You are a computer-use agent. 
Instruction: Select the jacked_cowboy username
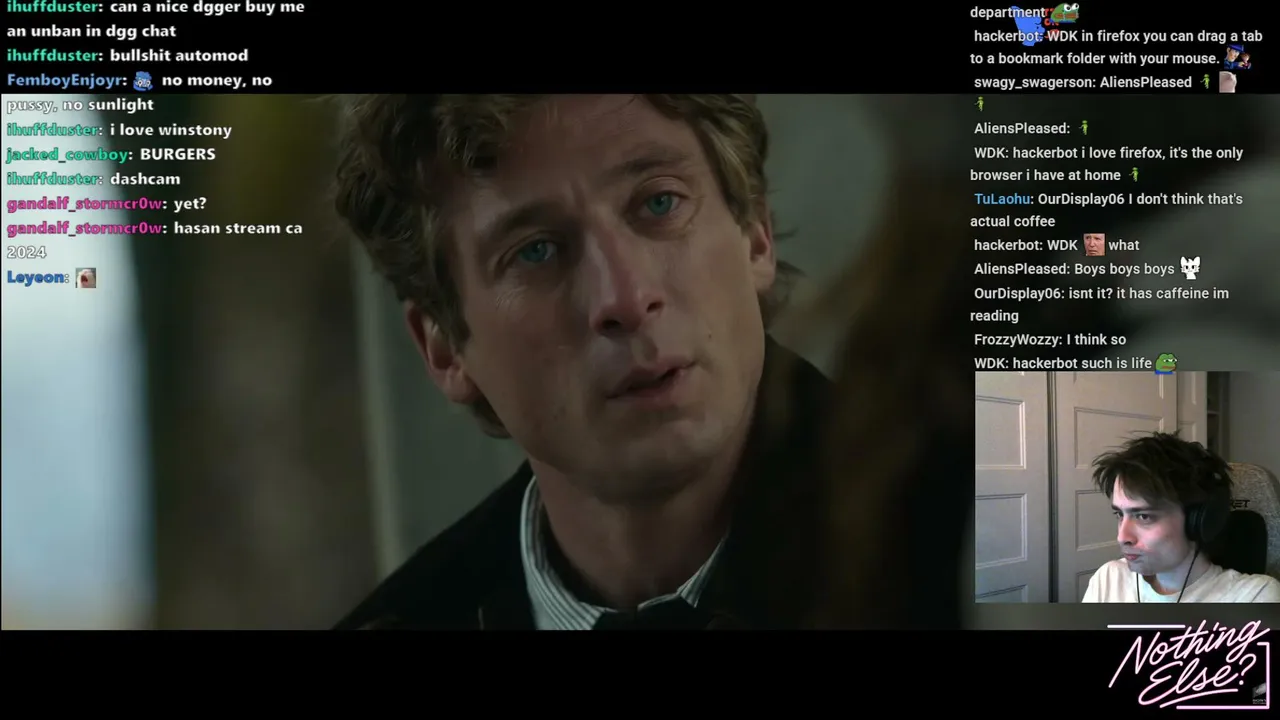click(x=68, y=155)
